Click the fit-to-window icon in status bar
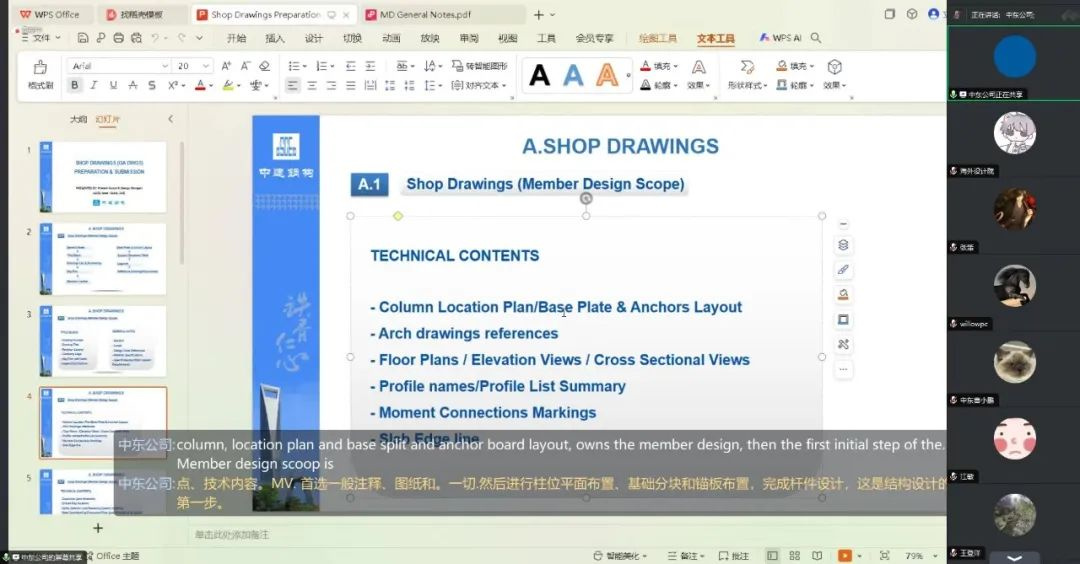 coord(884,555)
